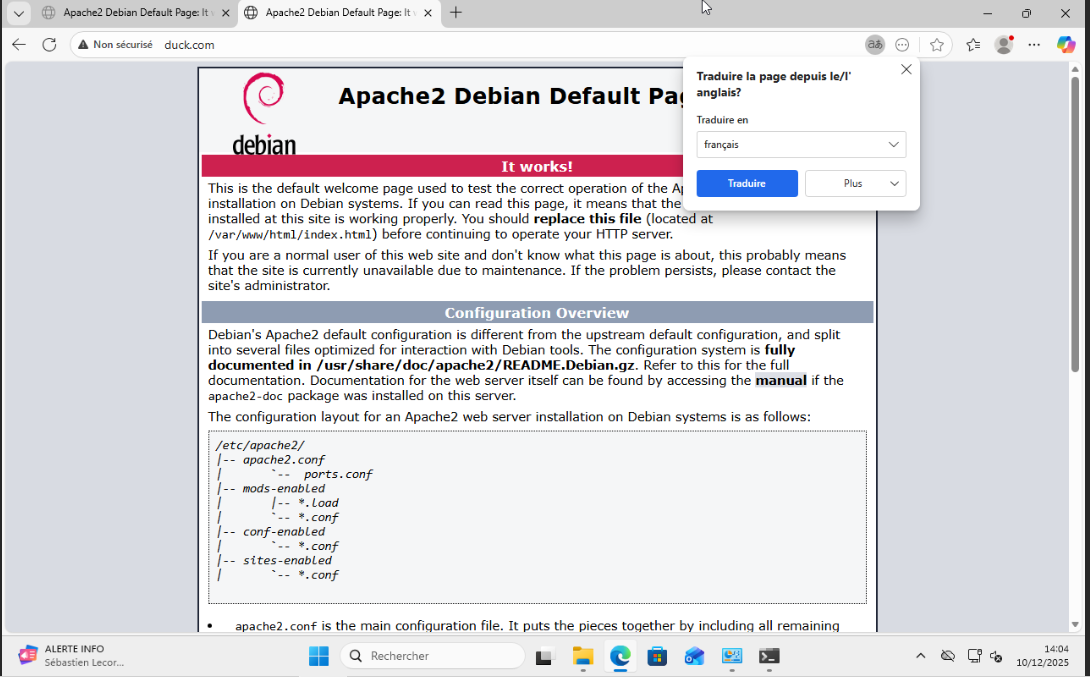The height and width of the screenshot is (677, 1090).
Task: Open a new browser tab with the plus button
Action: [454, 14]
